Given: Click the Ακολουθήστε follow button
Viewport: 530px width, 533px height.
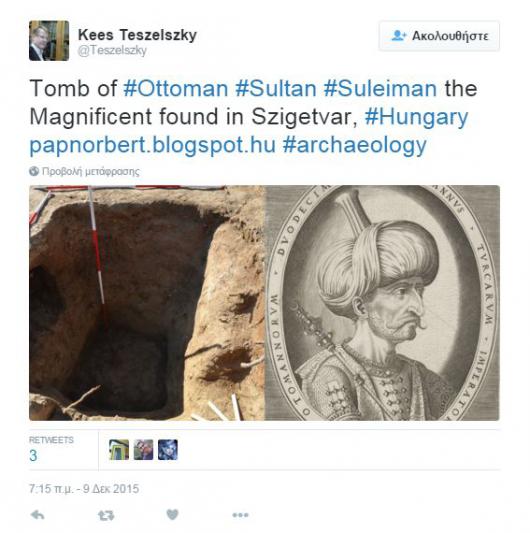Looking at the screenshot, I should point(439,36).
